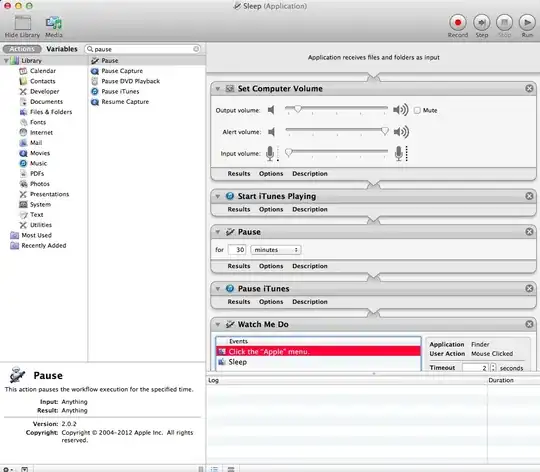Pick the Movies library category
This screenshot has width=540, height=472.
(x=40, y=153)
